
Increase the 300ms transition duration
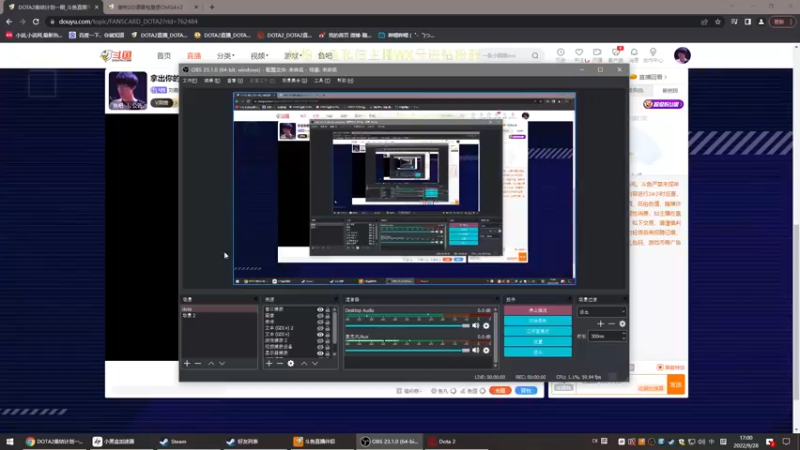623,334
